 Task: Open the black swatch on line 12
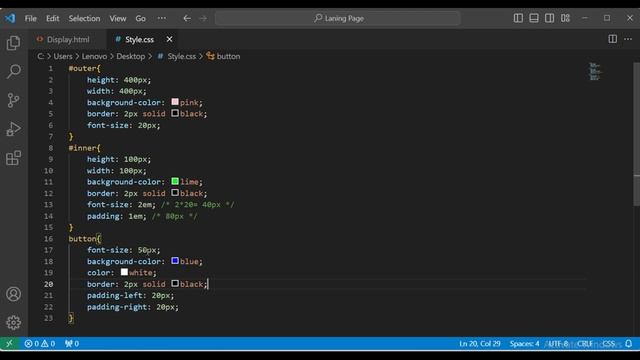click(175, 193)
